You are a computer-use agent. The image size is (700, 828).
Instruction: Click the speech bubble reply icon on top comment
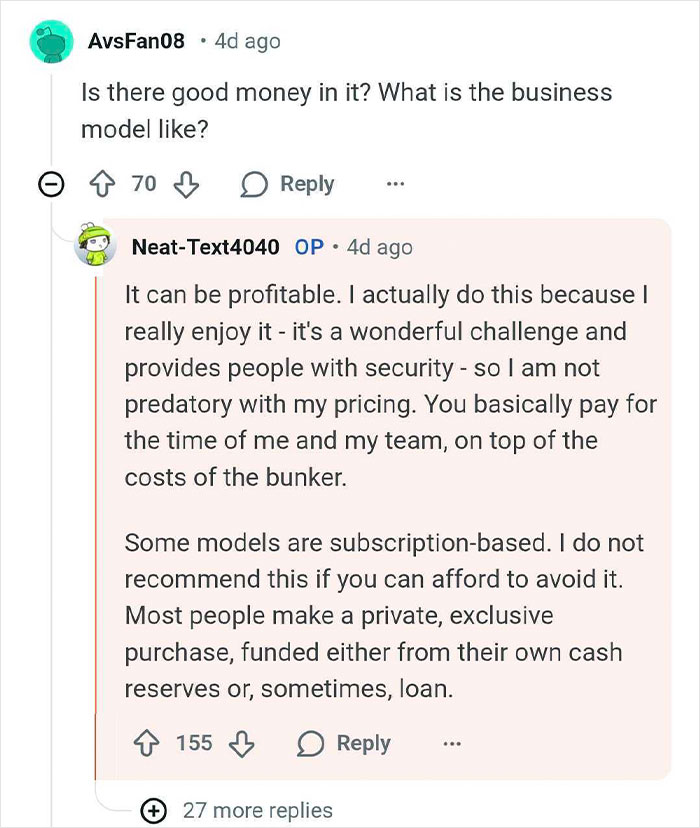(x=254, y=184)
